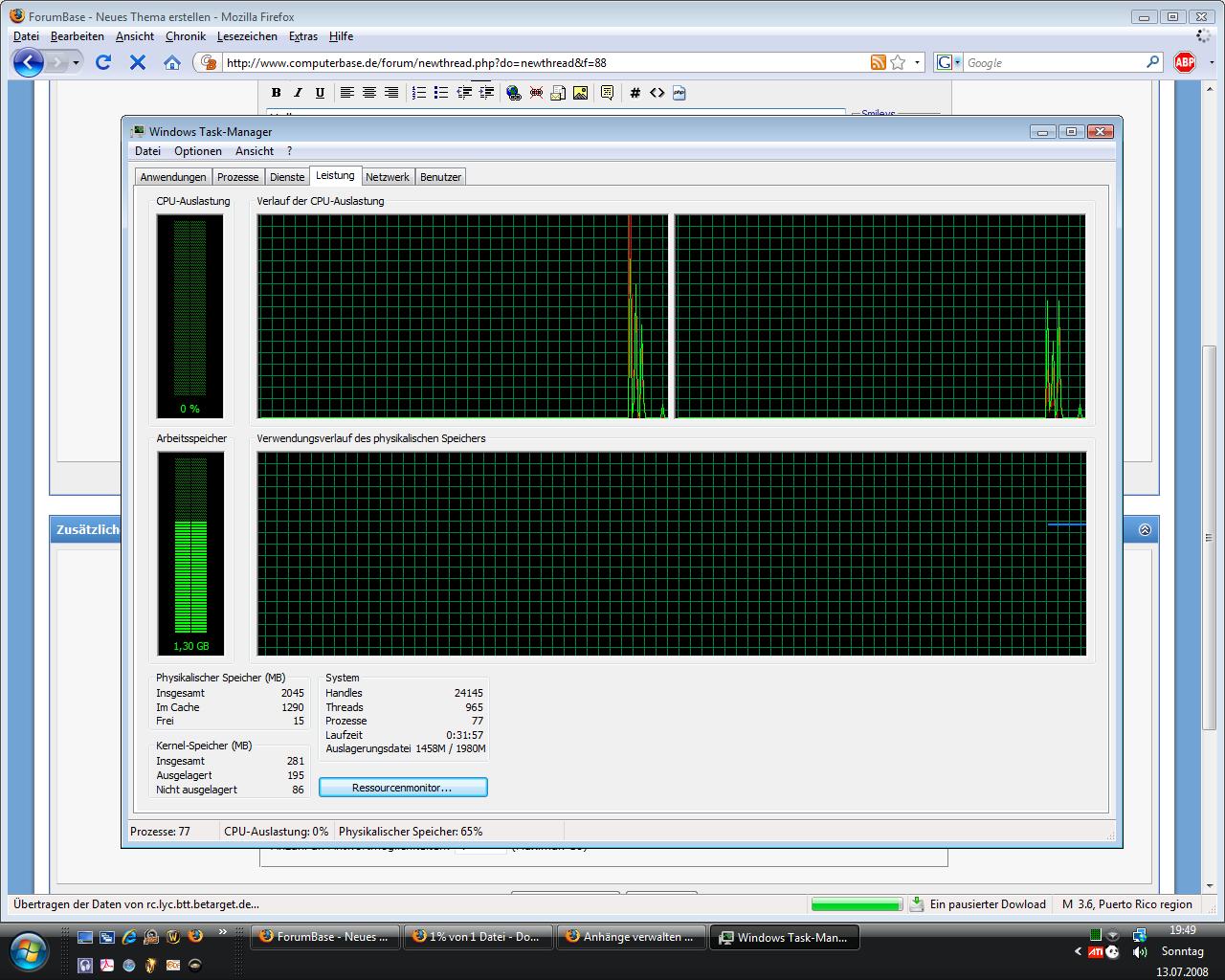Decrease indent in forum editor
This screenshot has height=980, width=1225.
[x=463, y=93]
